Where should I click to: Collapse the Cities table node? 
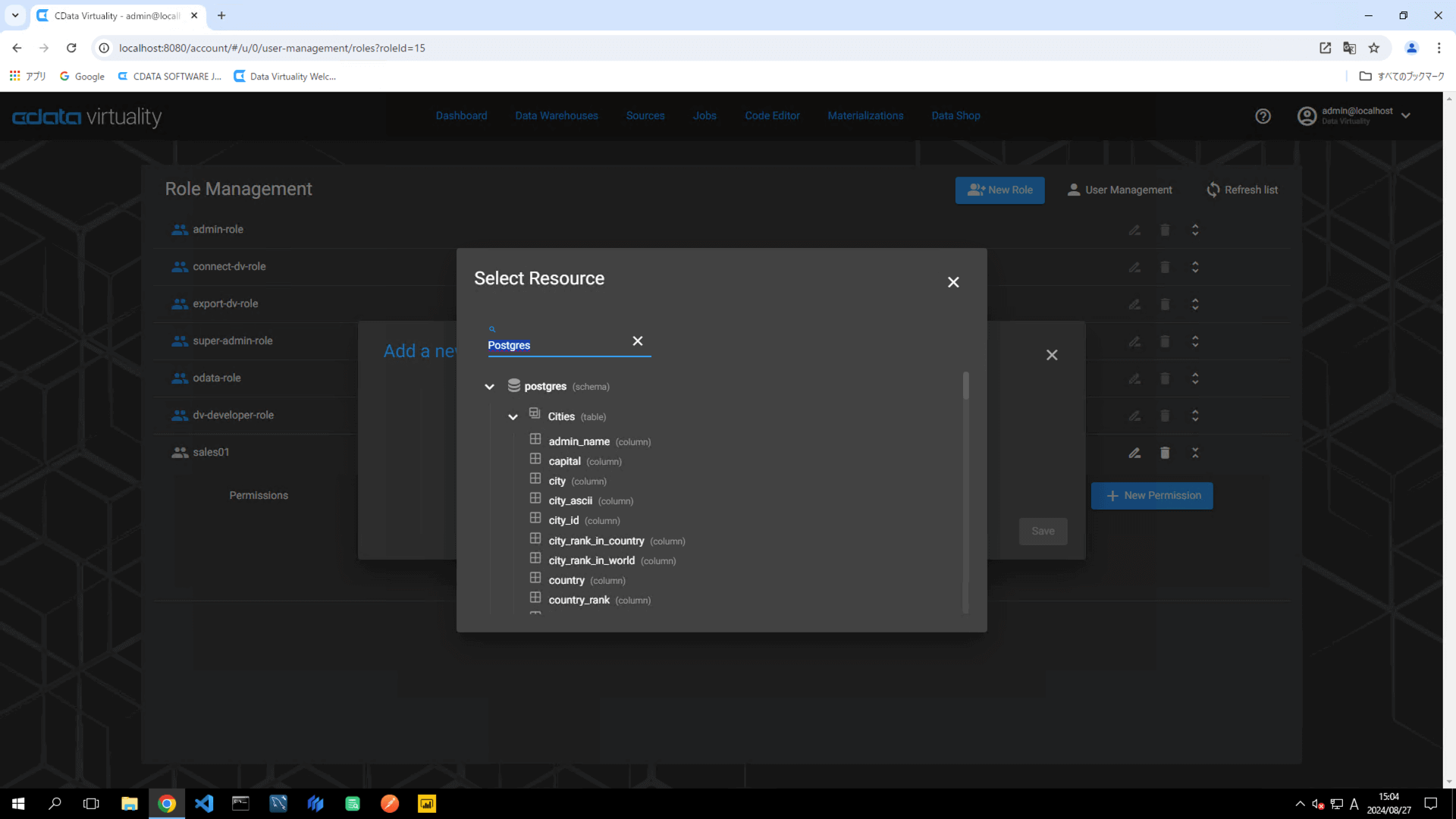513,417
